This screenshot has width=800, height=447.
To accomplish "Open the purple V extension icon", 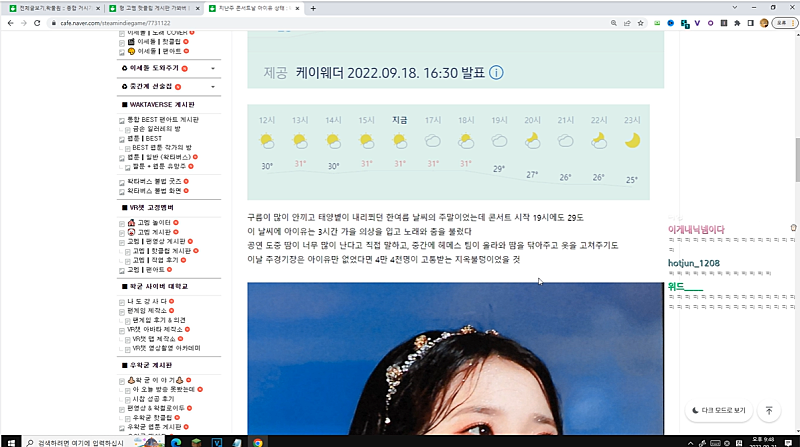I will (x=697, y=23).
